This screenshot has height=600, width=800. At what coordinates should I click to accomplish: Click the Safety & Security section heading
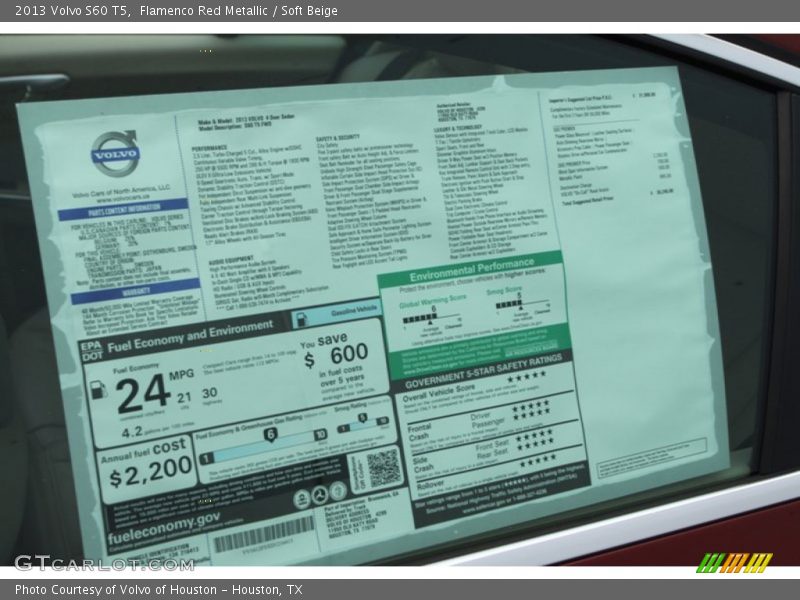click(x=338, y=138)
